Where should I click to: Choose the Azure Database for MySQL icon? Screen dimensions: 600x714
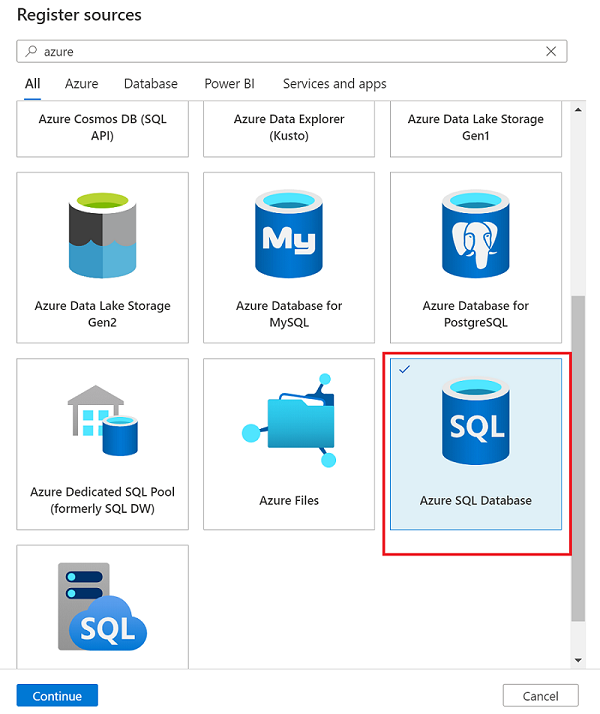289,234
